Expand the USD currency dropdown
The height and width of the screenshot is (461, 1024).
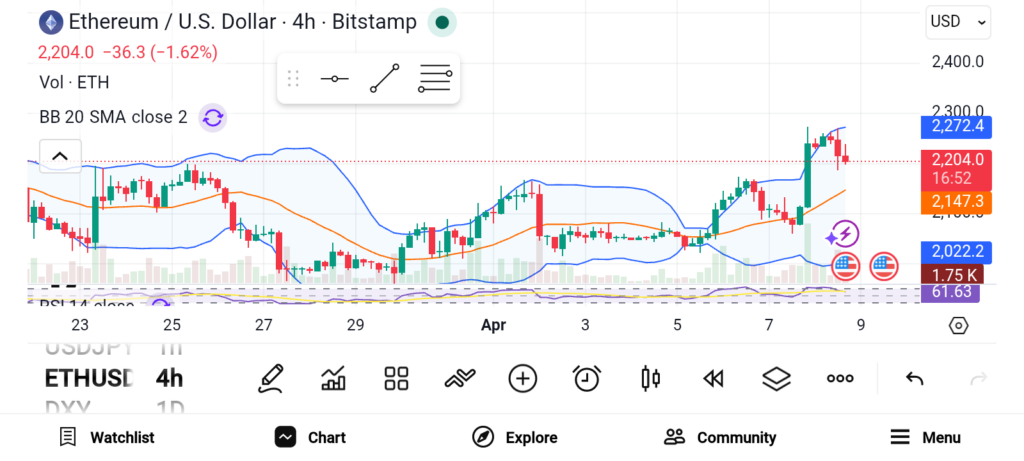tap(958, 21)
